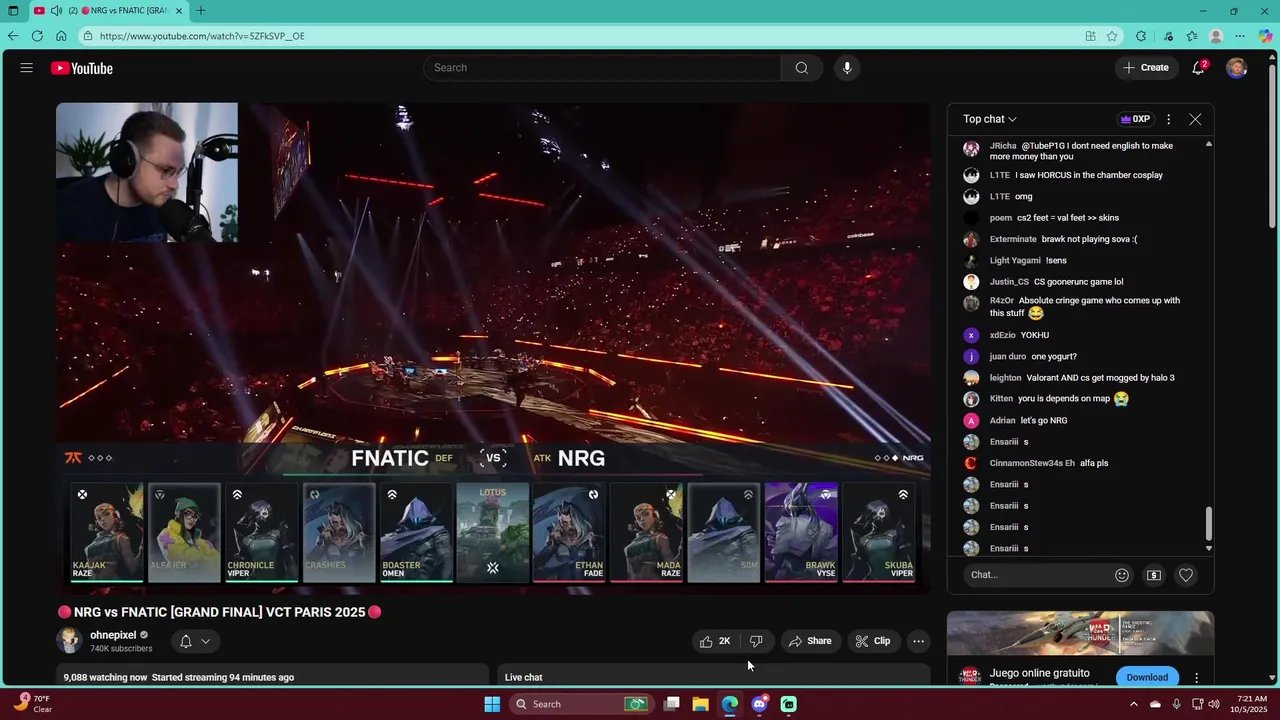The width and height of the screenshot is (1280, 720).
Task: Open the chat emoji picker
Action: [x=1122, y=575]
